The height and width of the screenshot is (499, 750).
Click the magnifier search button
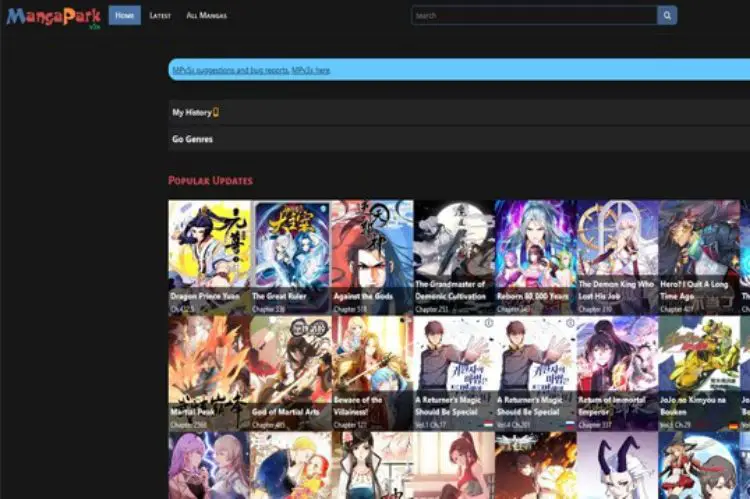667,15
